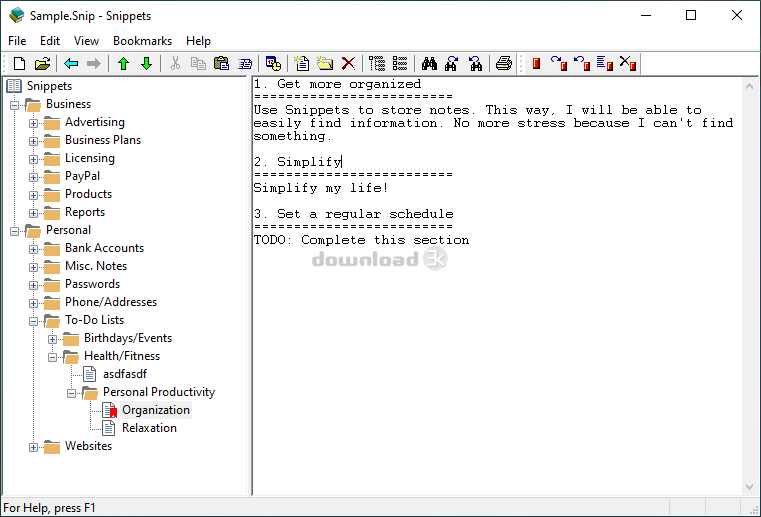Move item up with green up arrow
This screenshot has width=761, height=517.
(123, 64)
